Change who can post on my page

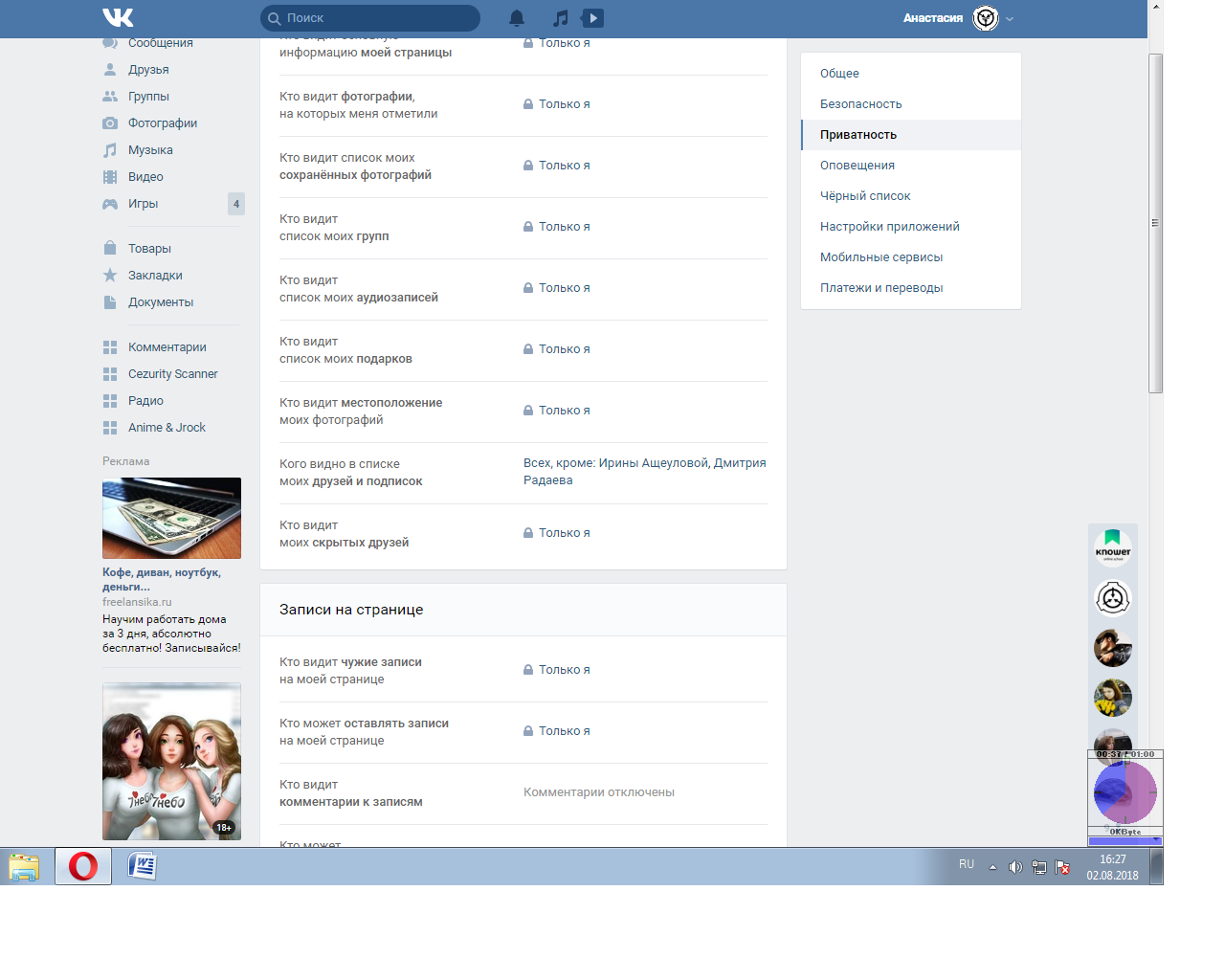coord(564,731)
